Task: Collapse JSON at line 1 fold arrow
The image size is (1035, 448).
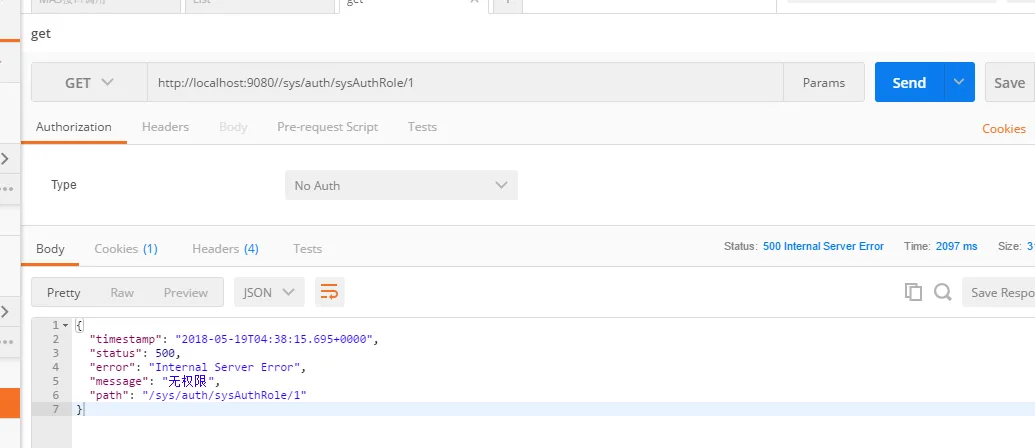Action: [65, 326]
